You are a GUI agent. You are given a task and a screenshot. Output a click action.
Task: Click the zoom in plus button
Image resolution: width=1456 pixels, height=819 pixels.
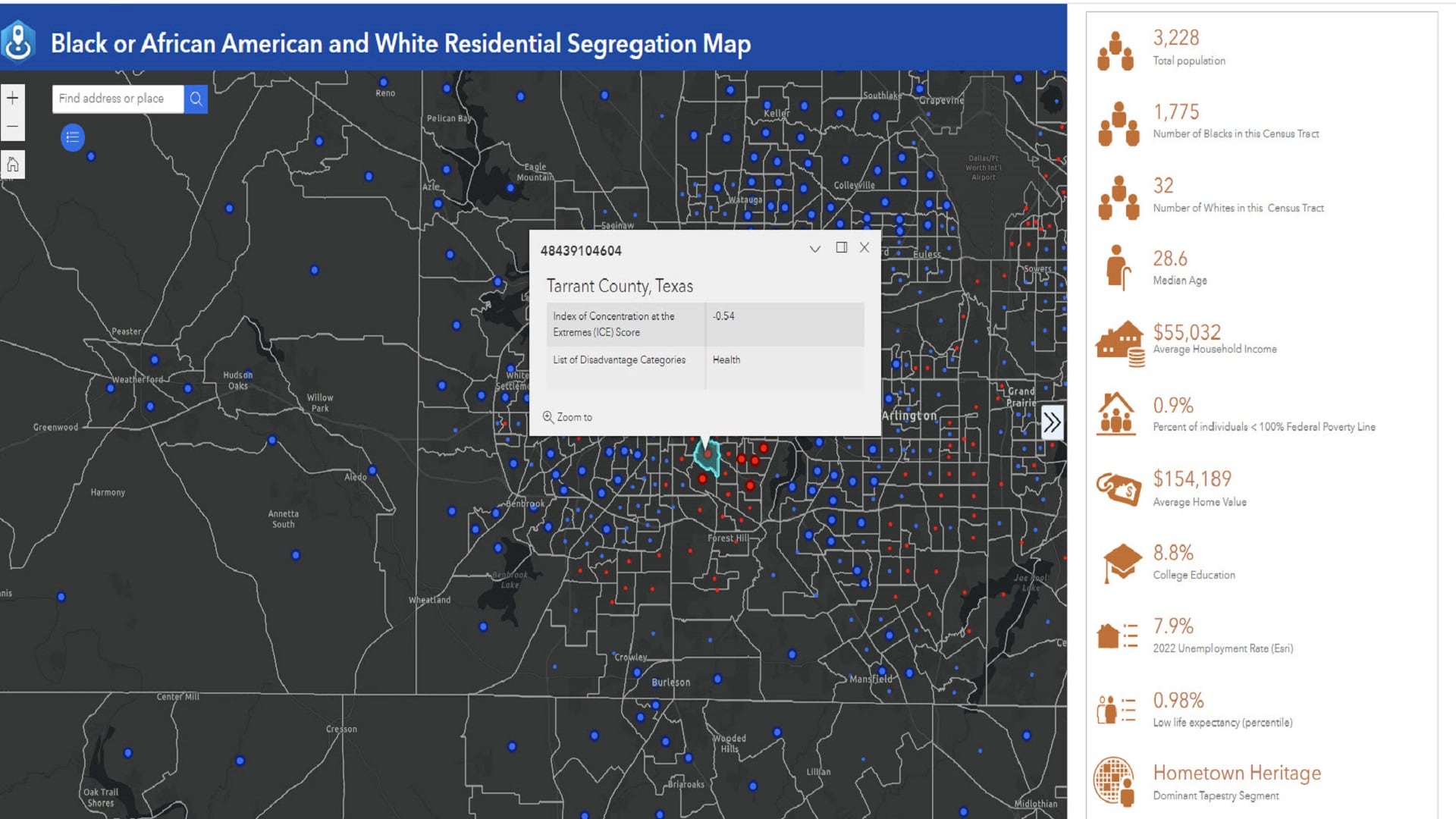12,98
